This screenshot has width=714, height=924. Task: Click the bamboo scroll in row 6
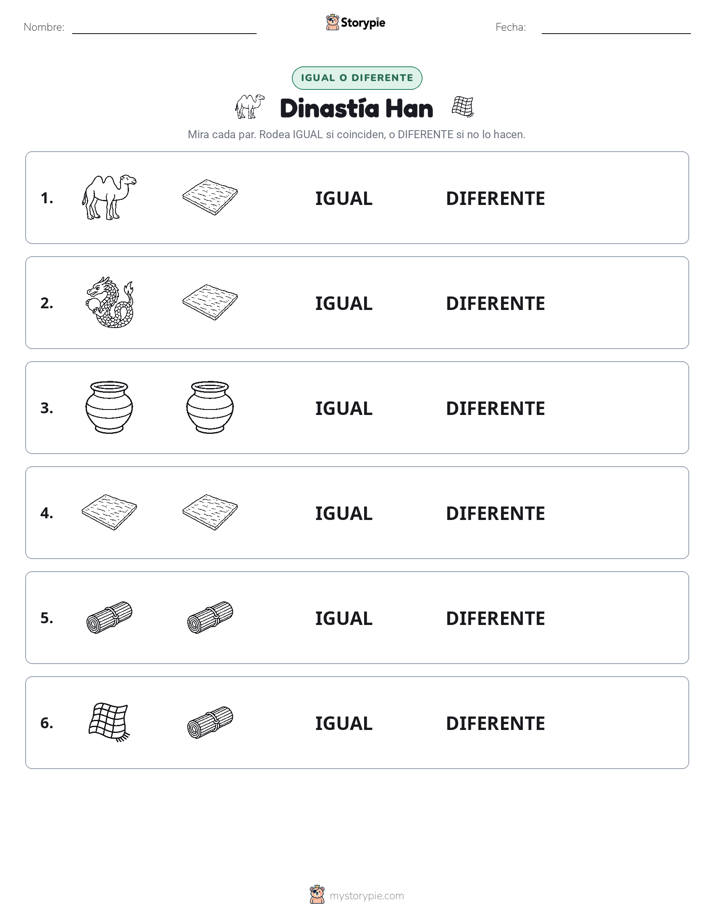(210, 722)
